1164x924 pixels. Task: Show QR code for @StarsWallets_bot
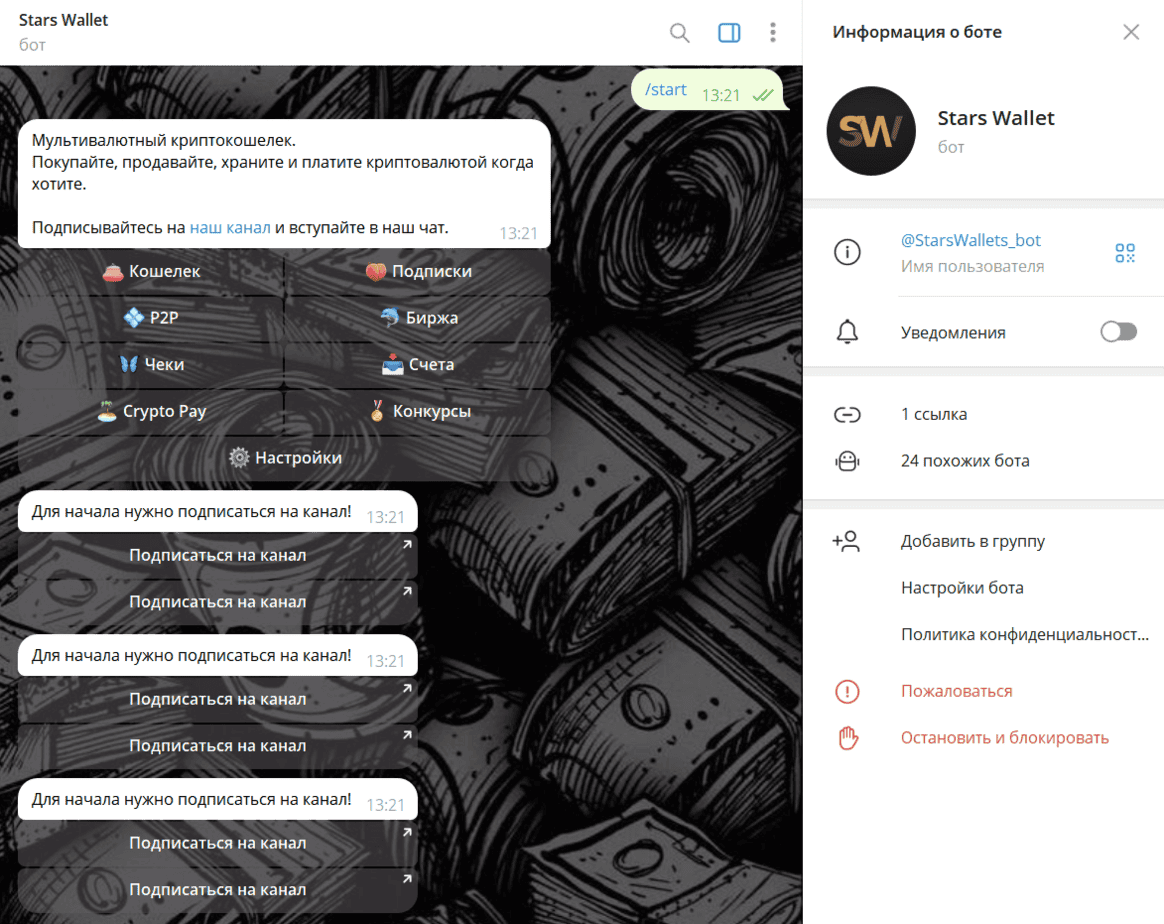click(x=1125, y=253)
